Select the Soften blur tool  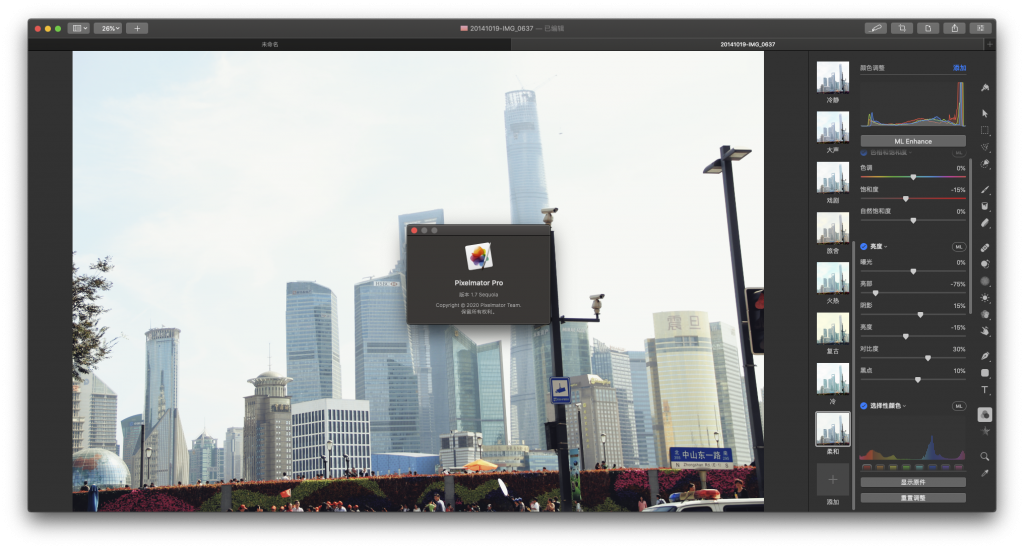point(985,281)
